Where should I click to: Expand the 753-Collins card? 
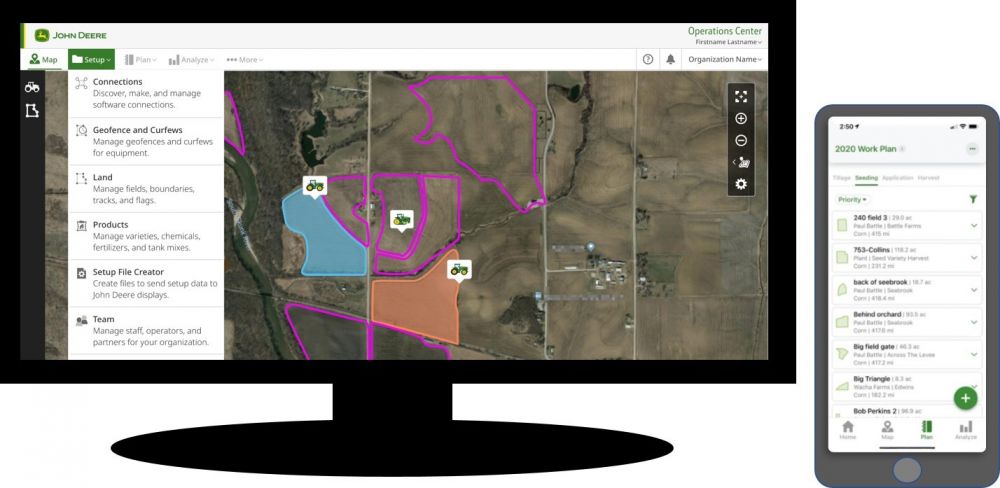pos(974,258)
